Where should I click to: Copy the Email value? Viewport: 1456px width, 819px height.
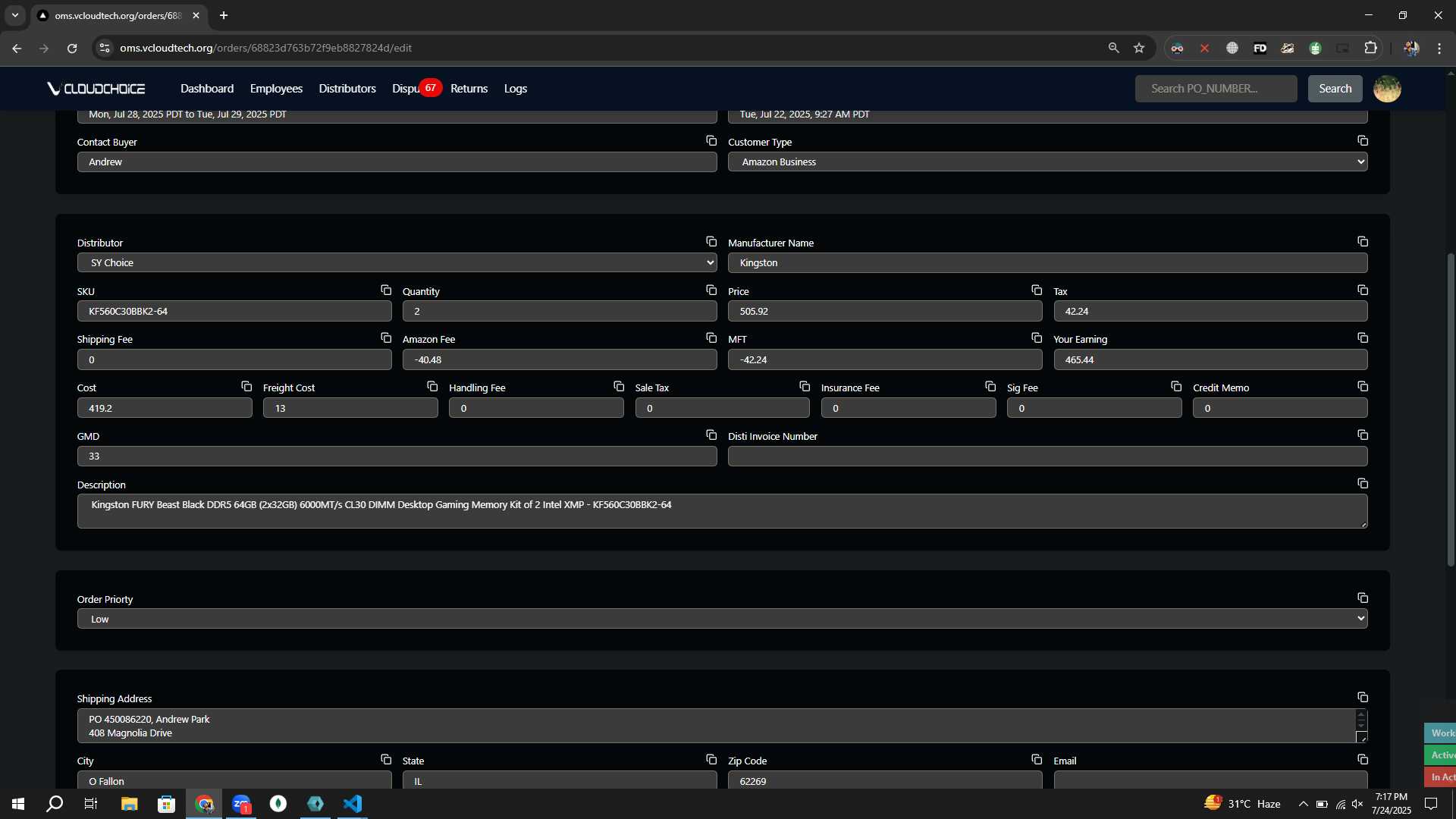[x=1362, y=760]
